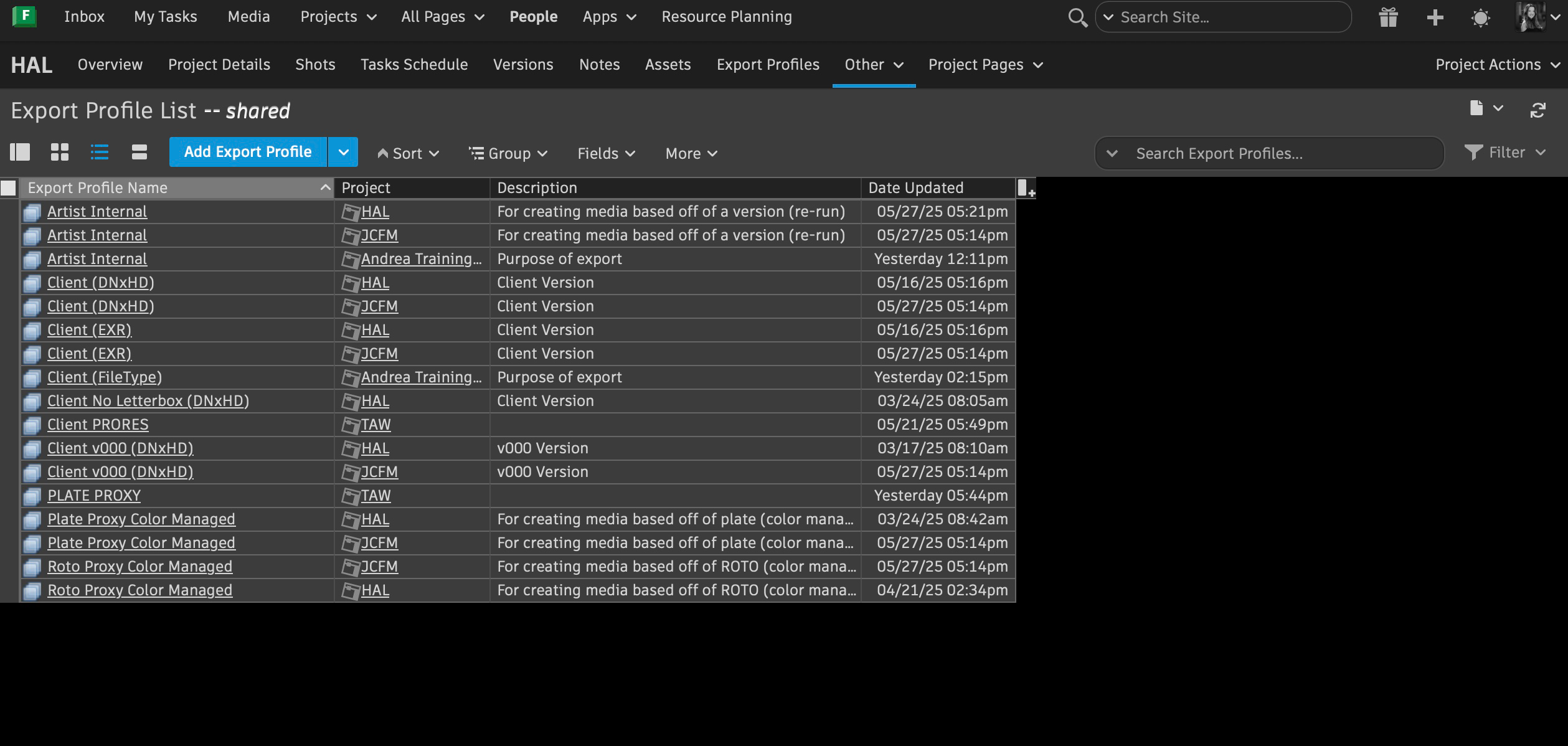Click the refresh page icon
The image size is (1568, 746).
(x=1537, y=110)
